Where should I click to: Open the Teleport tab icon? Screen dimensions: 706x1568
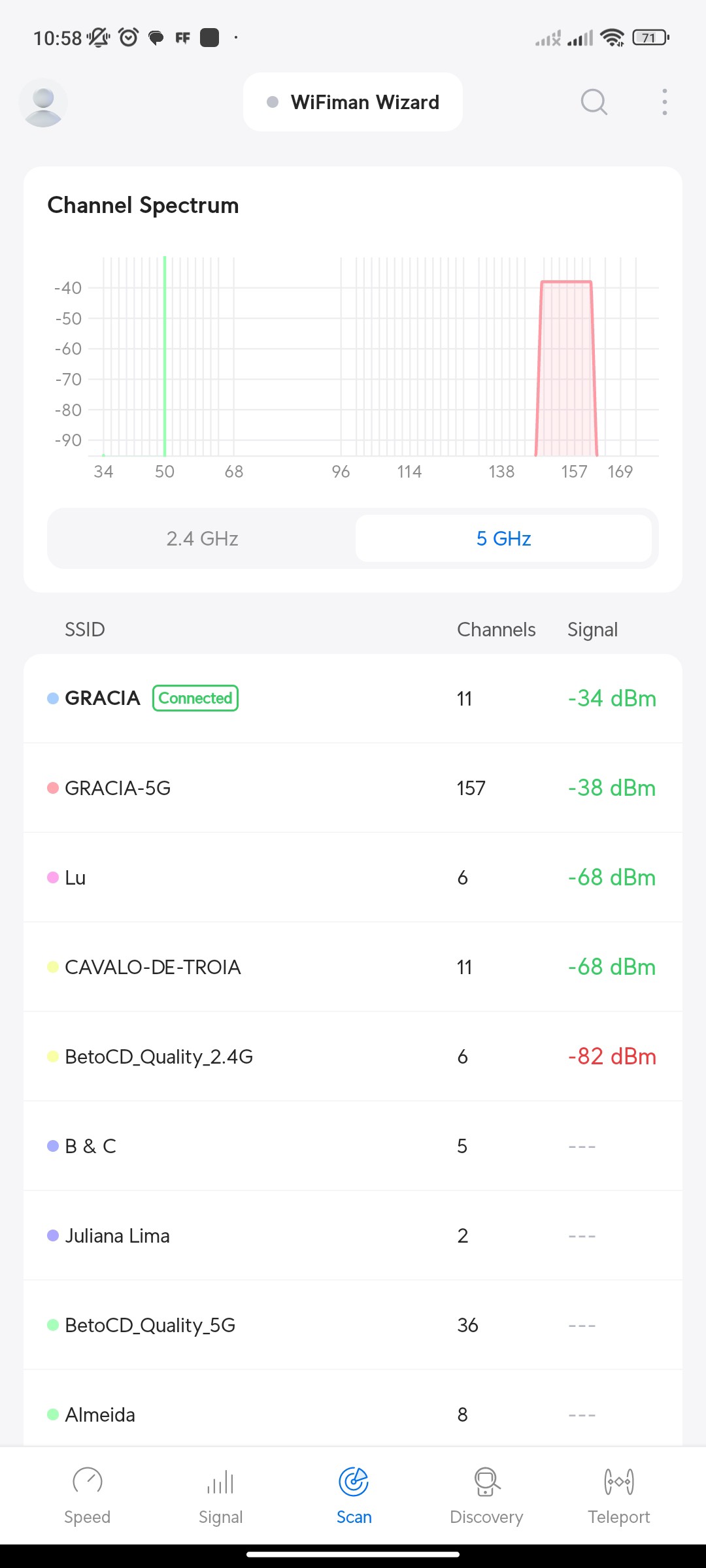tap(618, 1481)
